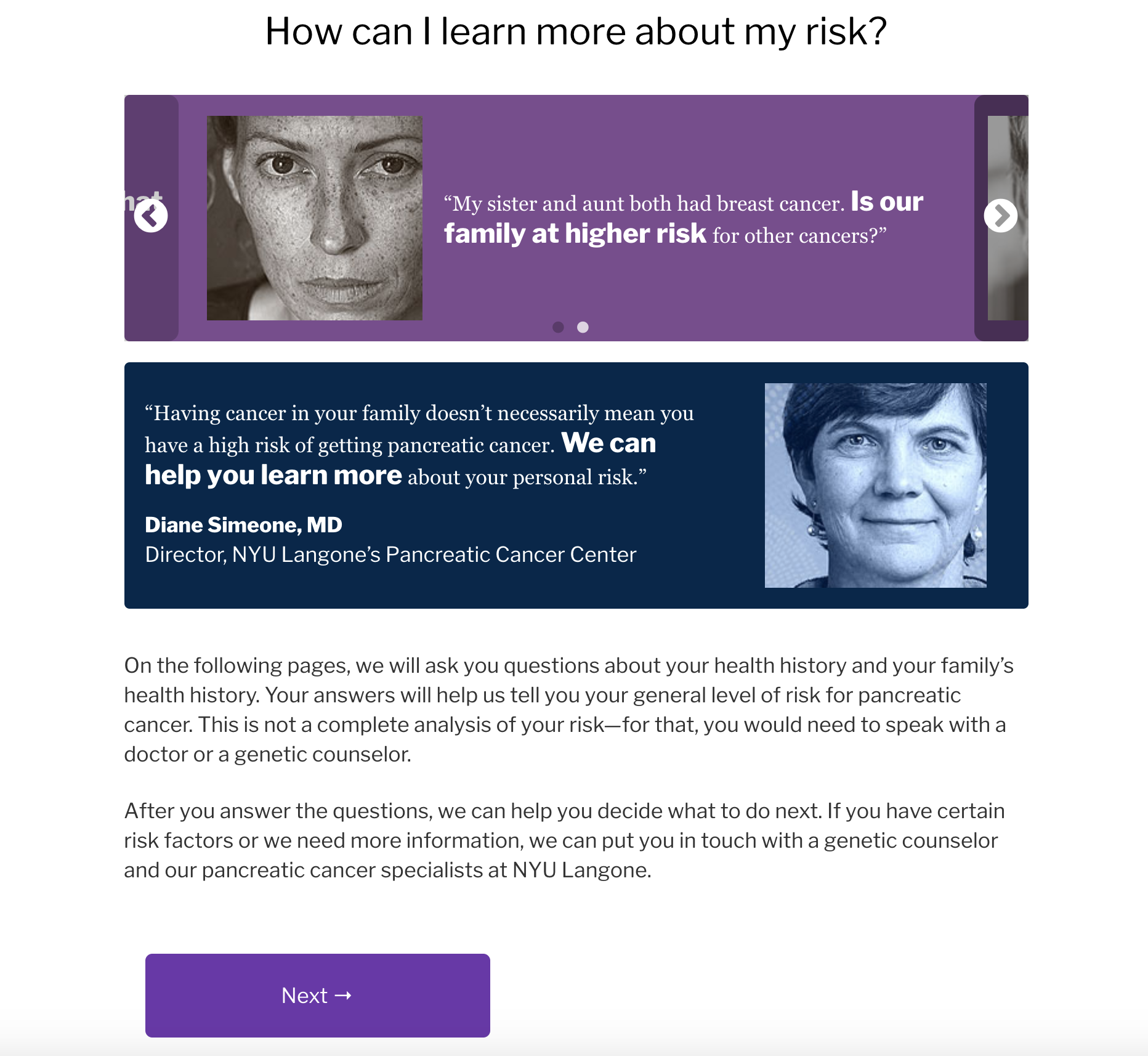This screenshot has height=1056, width=1148.
Task: Click the previous slide arrow in carousel
Action: tap(151, 216)
